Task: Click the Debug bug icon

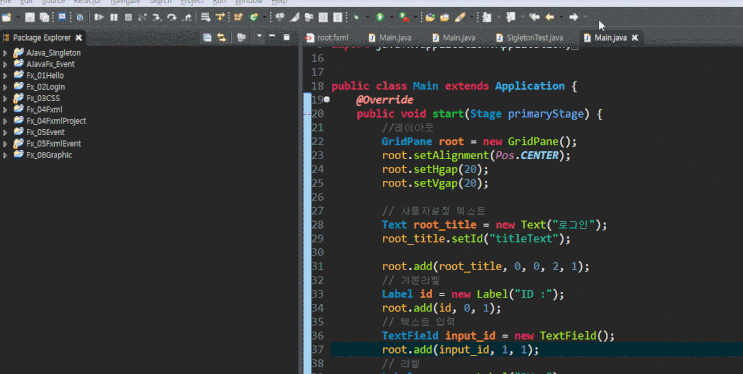Action: 356,18
